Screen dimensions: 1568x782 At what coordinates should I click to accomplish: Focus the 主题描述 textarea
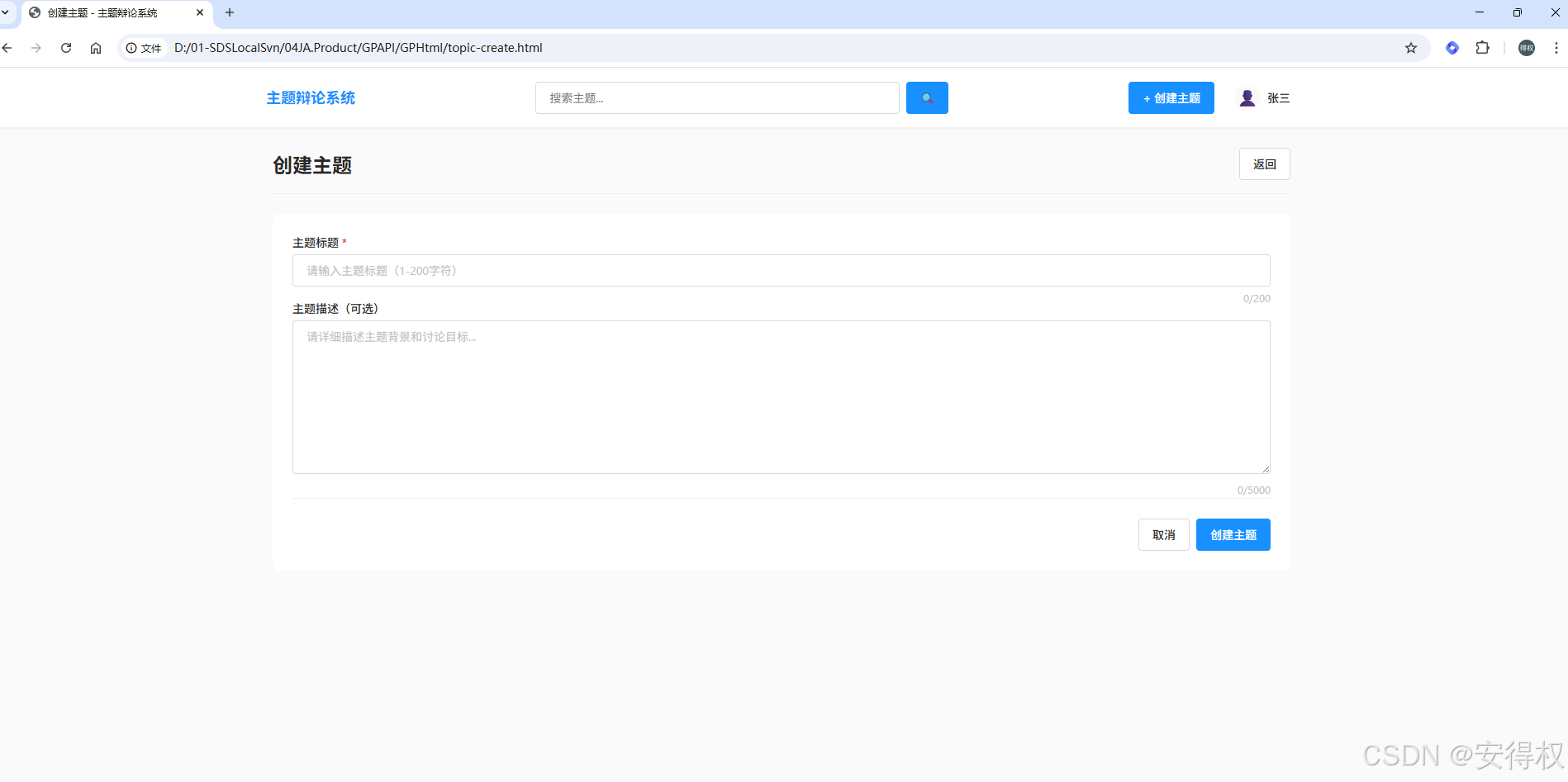click(782, 397)
